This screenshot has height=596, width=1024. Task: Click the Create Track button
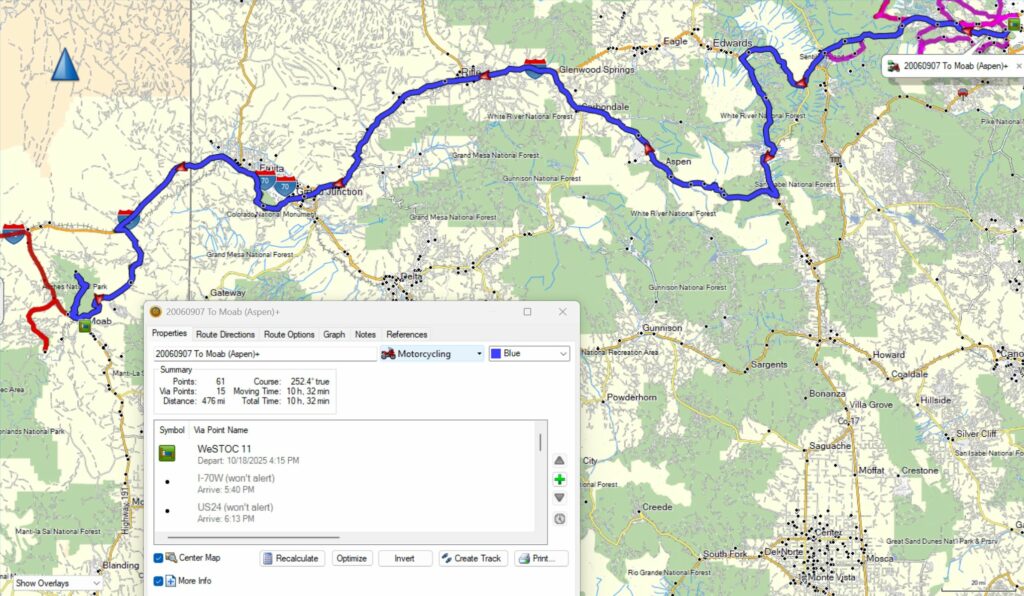point(471,558)
